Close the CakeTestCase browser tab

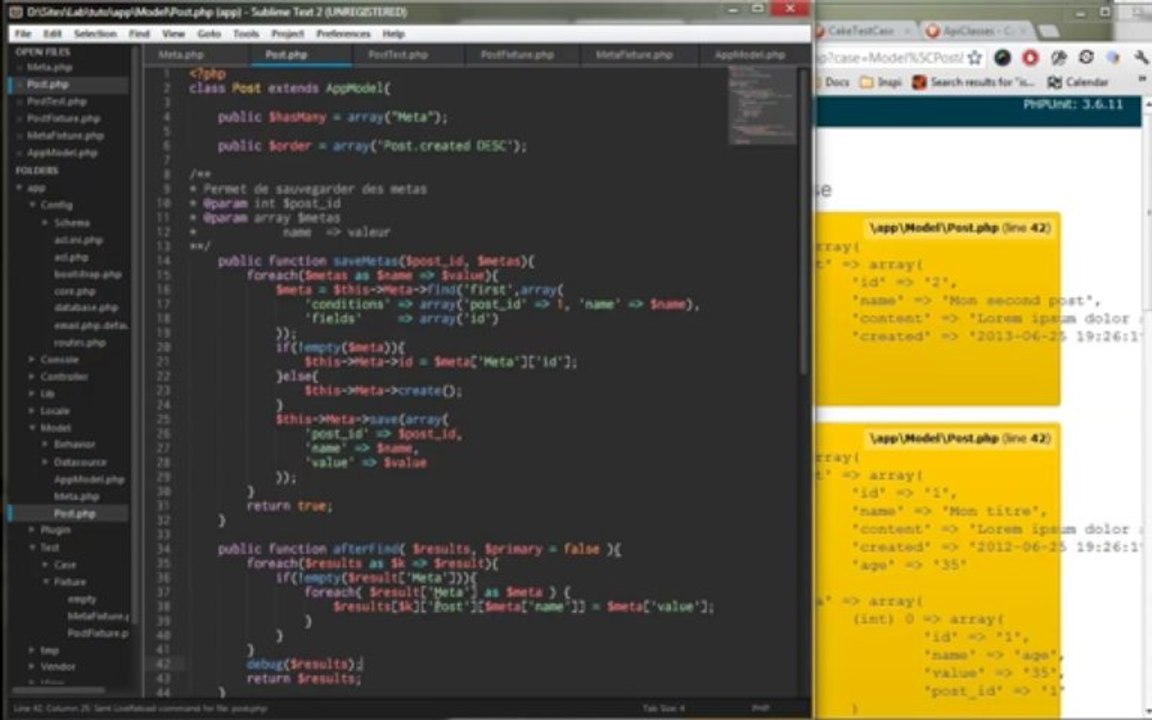click(x=907, y=31)
